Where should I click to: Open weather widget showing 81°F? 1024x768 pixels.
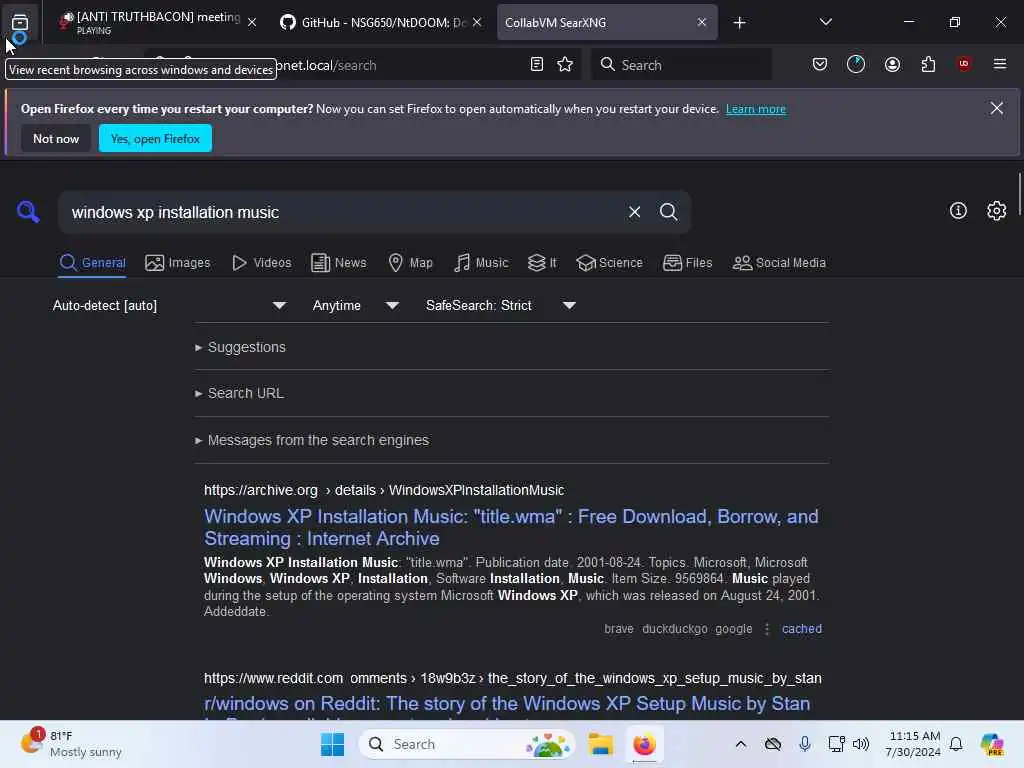[x=71, y=744]
